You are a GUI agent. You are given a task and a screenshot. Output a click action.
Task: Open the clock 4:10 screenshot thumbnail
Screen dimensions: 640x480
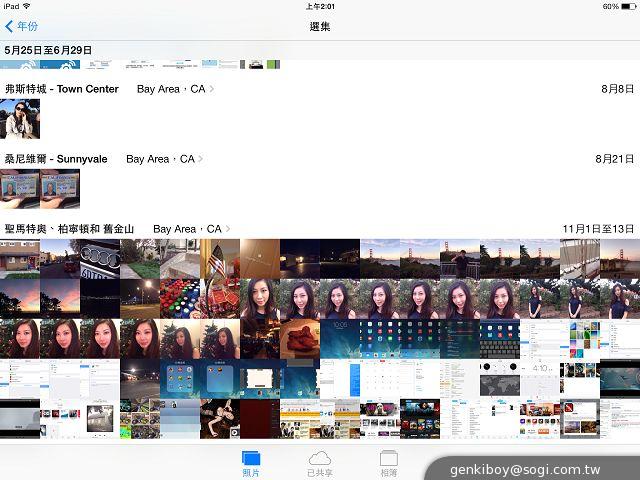[540, 379]
